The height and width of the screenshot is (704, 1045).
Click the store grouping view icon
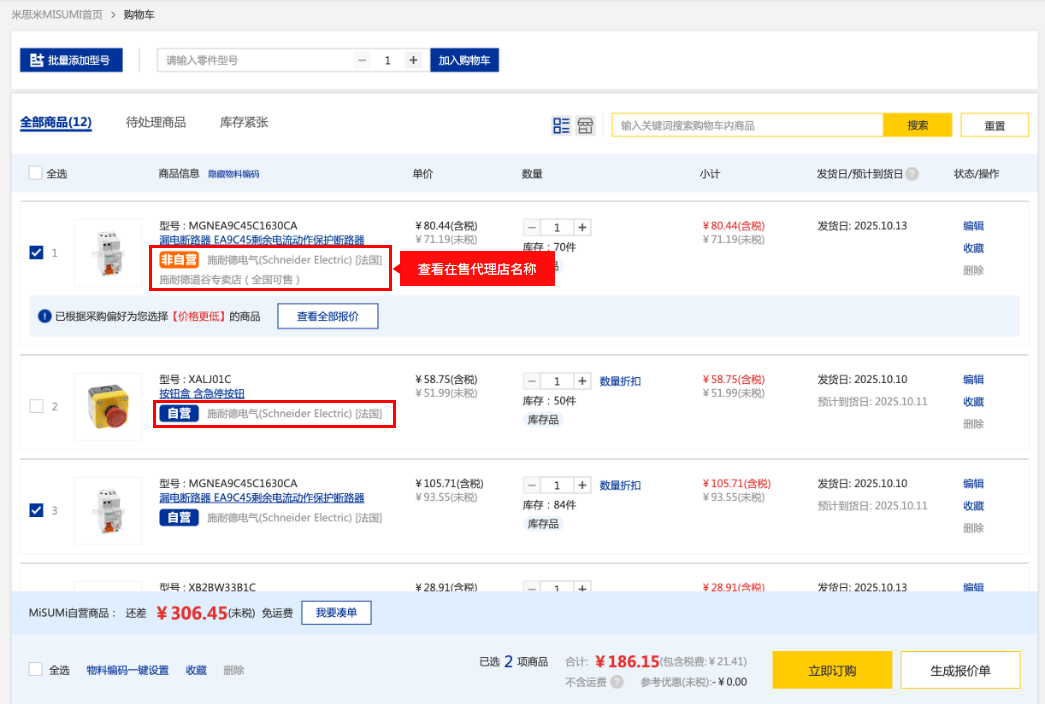(585, 126)
